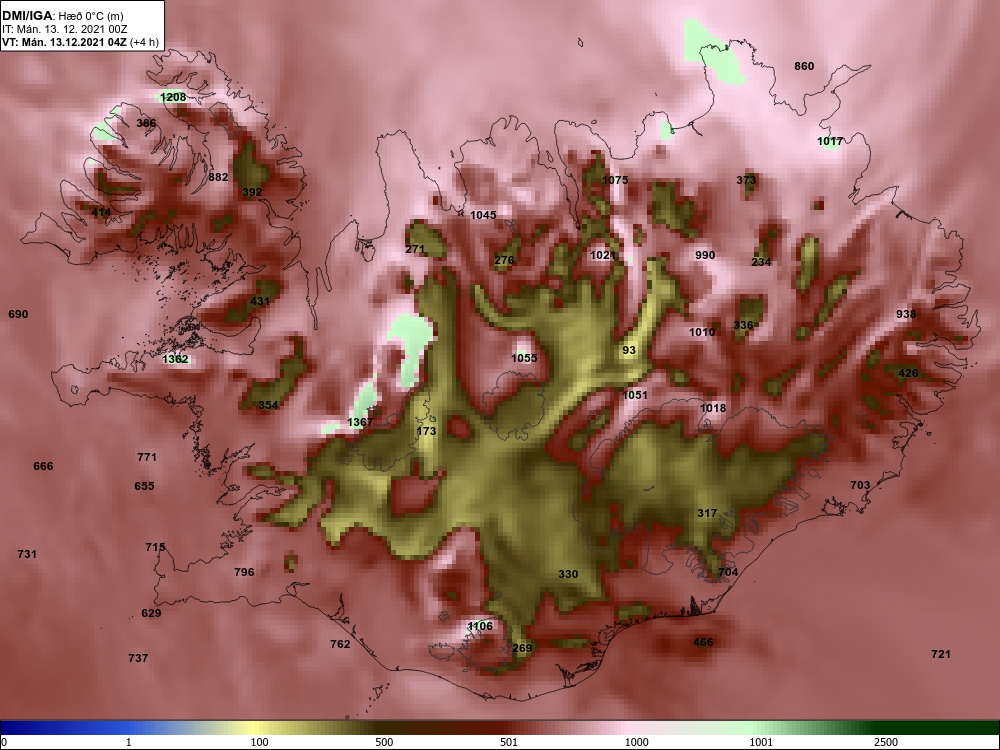The height and width of the screenshot is (750, 1000).
Task: Click the 629 map value
Action: [151, 614]
